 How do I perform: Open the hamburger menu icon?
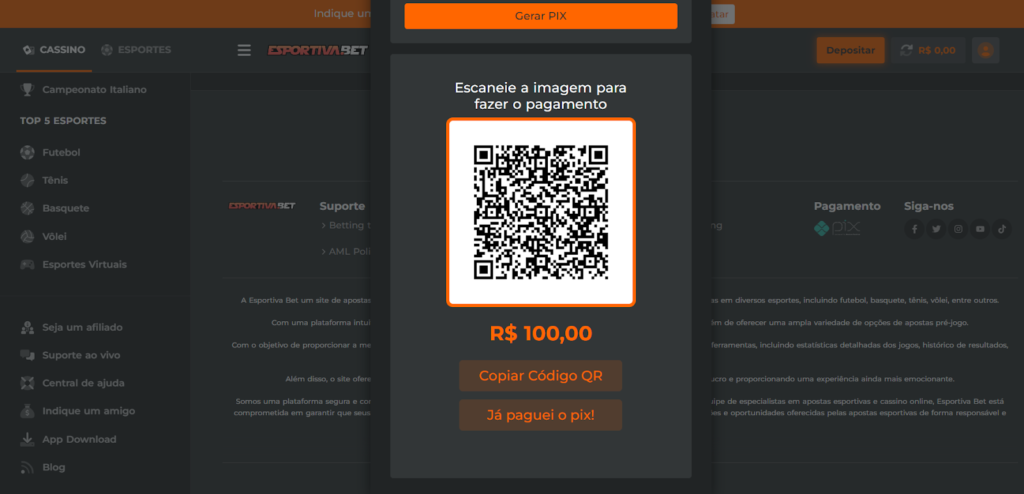[x=244, y=50]
